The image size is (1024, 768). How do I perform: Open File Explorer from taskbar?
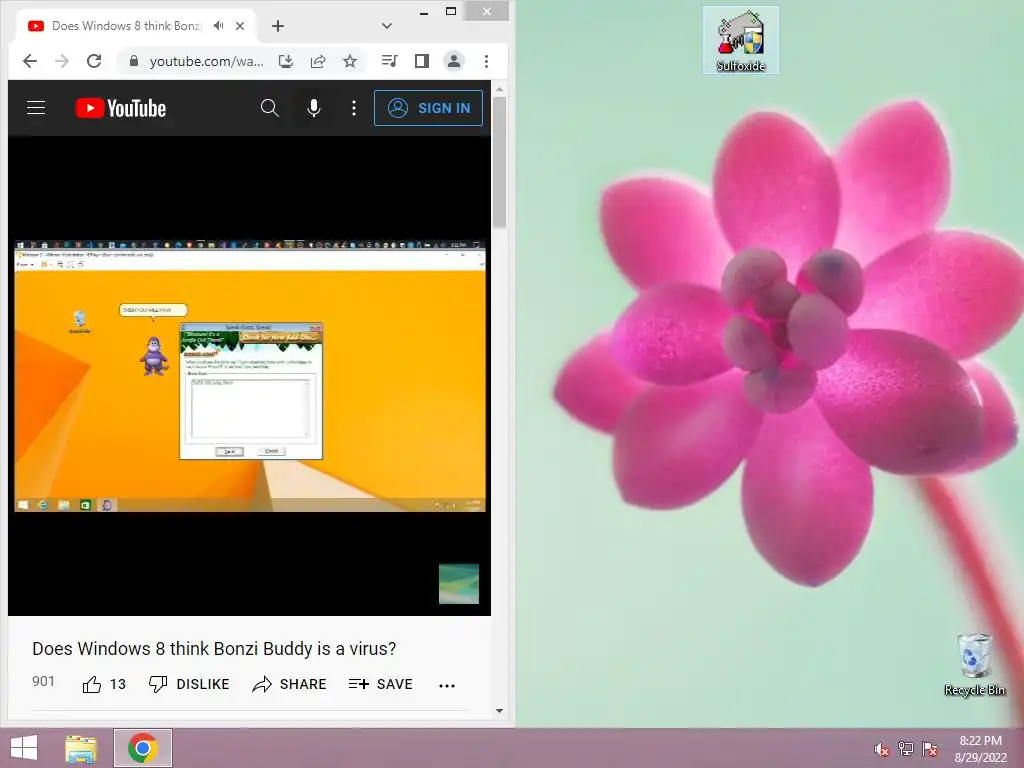81,748
